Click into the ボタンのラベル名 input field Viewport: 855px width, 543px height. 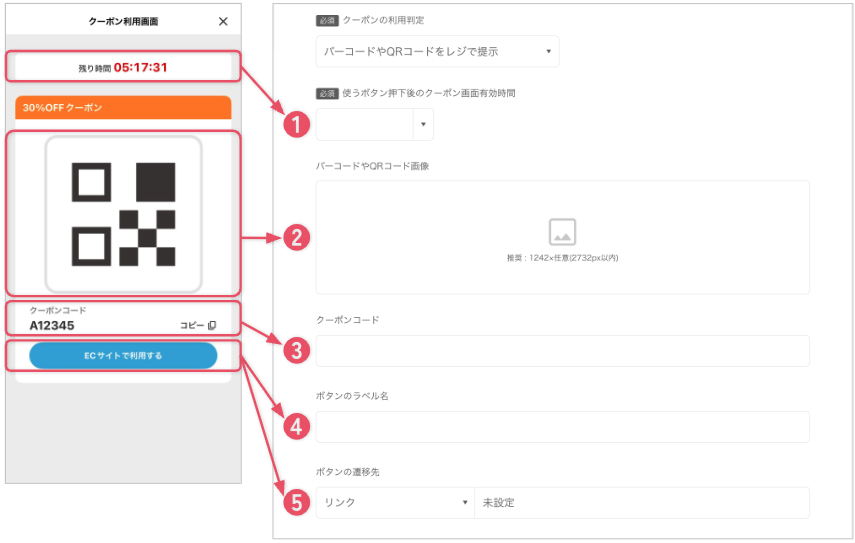click(563, 426)
